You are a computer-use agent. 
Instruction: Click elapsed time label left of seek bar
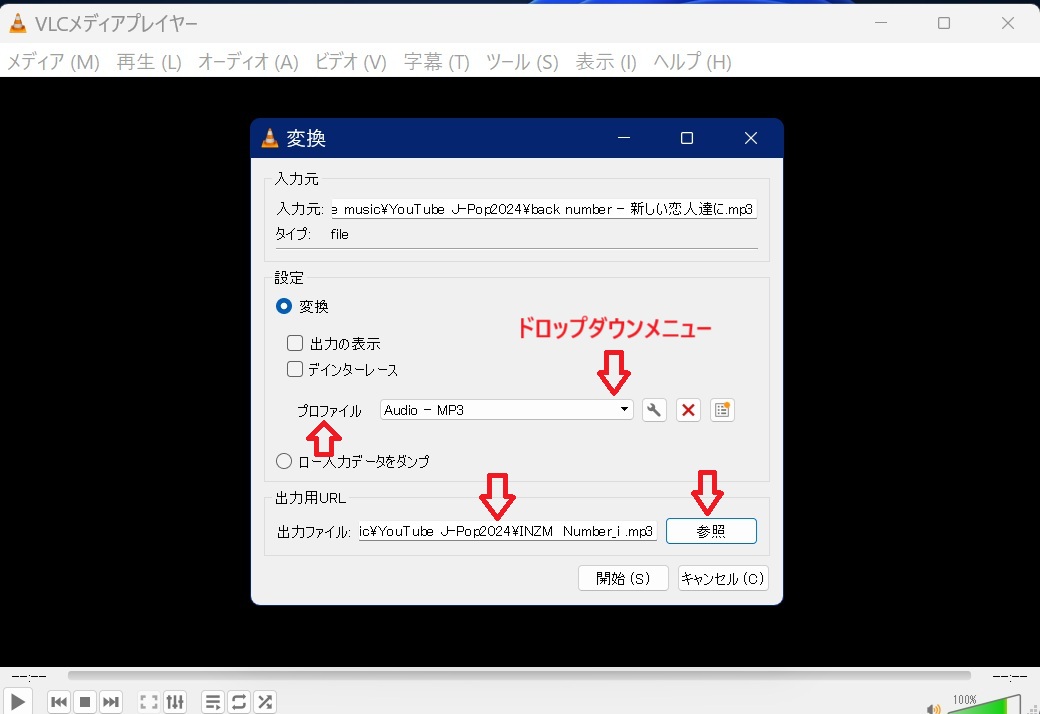point(29,677)
